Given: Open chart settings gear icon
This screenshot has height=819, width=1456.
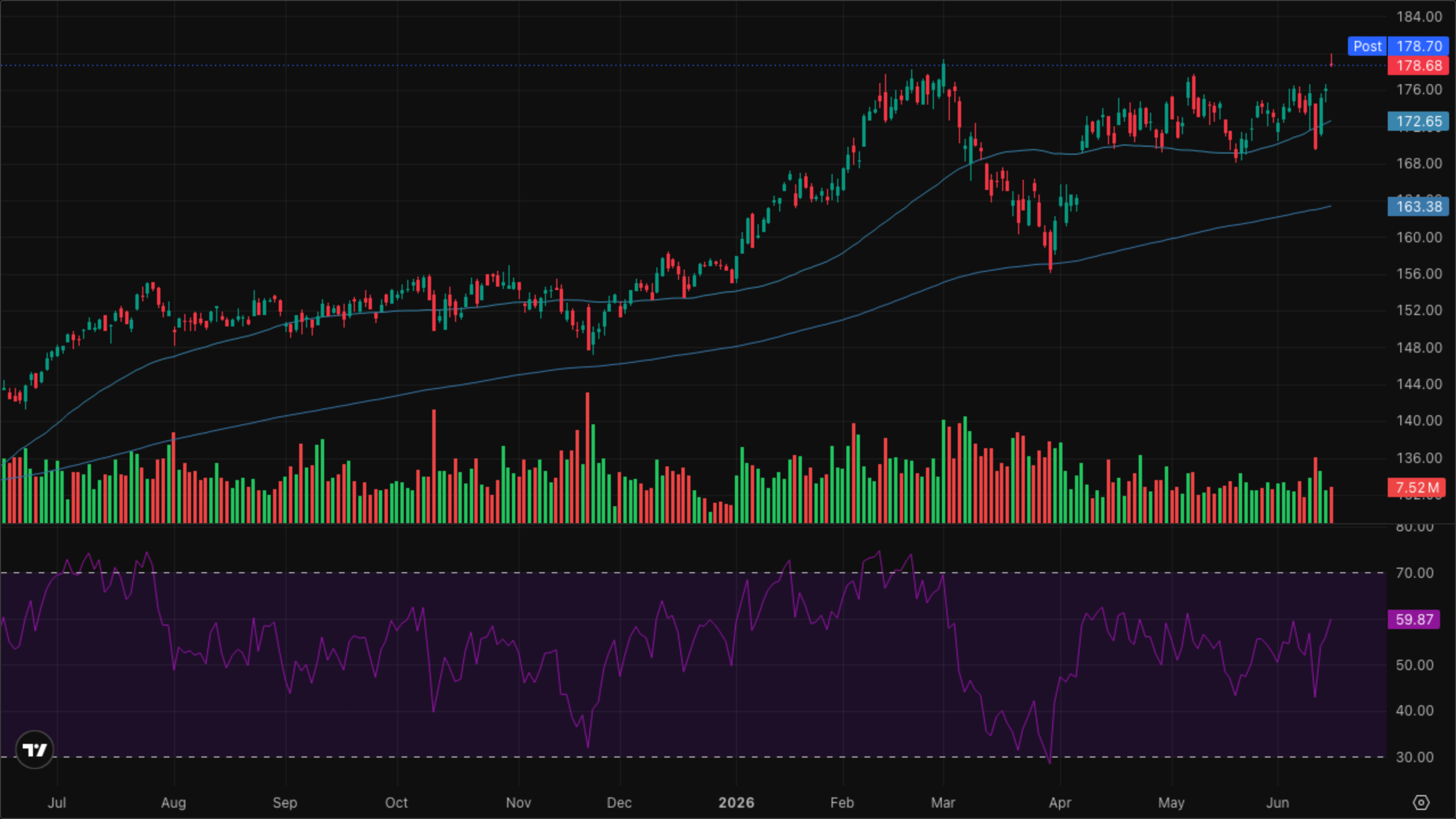Looking at the screenshot, I should [1421, 803].
